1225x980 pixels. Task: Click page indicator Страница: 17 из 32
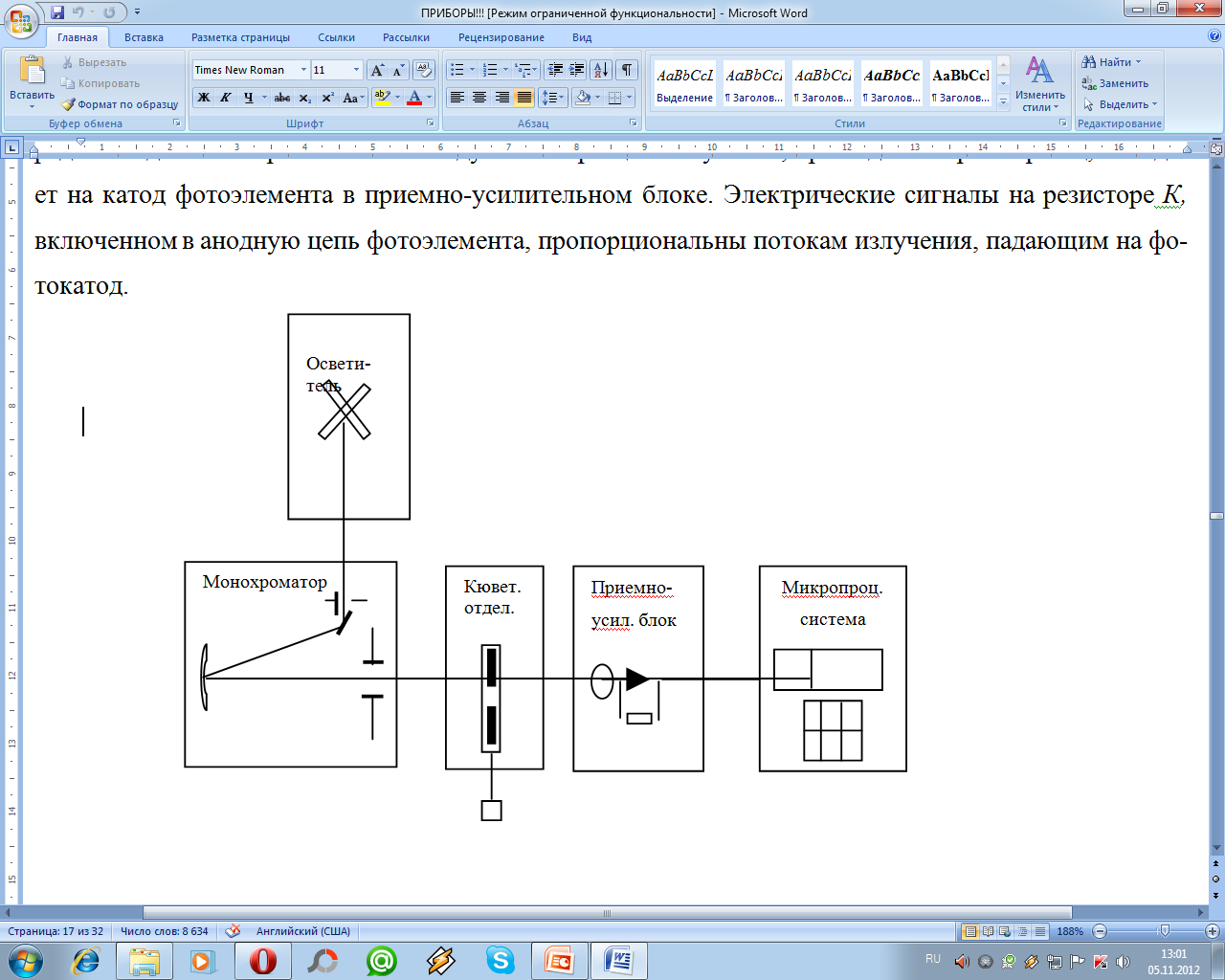(56, 931)
